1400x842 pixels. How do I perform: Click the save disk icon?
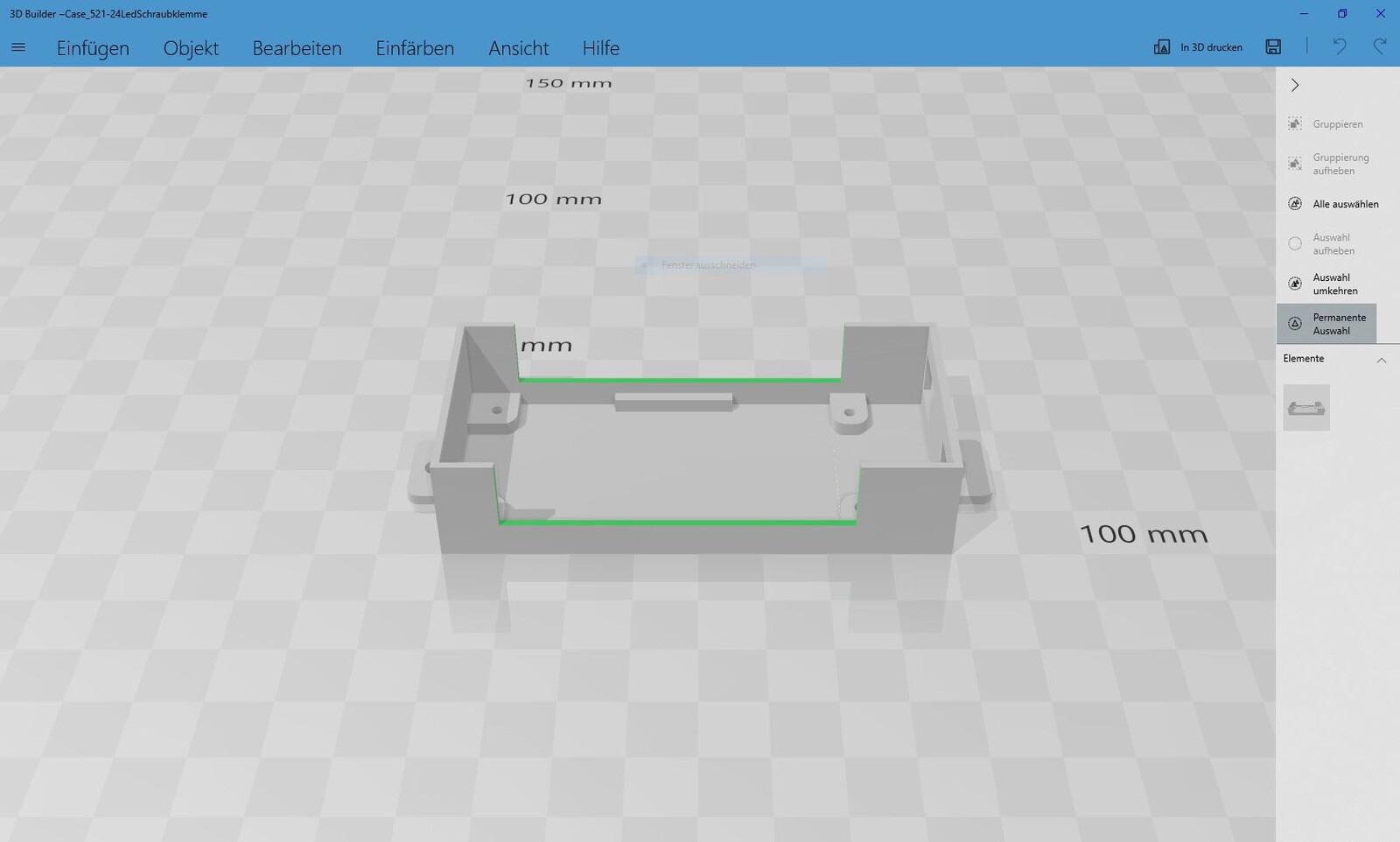tap(1273, 47)
